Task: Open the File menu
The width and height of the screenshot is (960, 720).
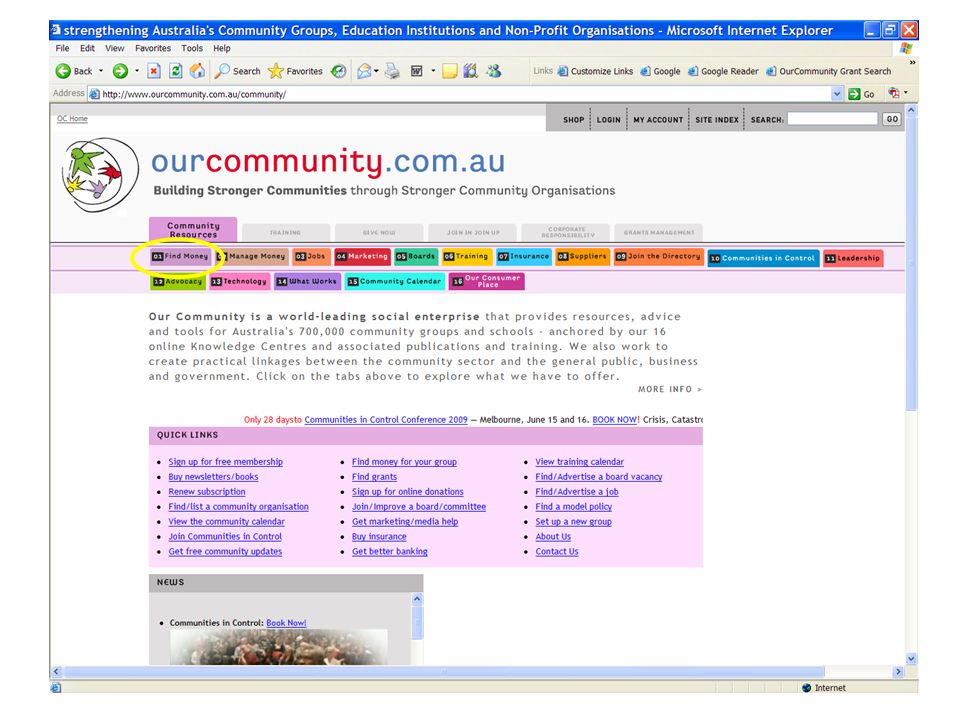Action: coord(62,48)
